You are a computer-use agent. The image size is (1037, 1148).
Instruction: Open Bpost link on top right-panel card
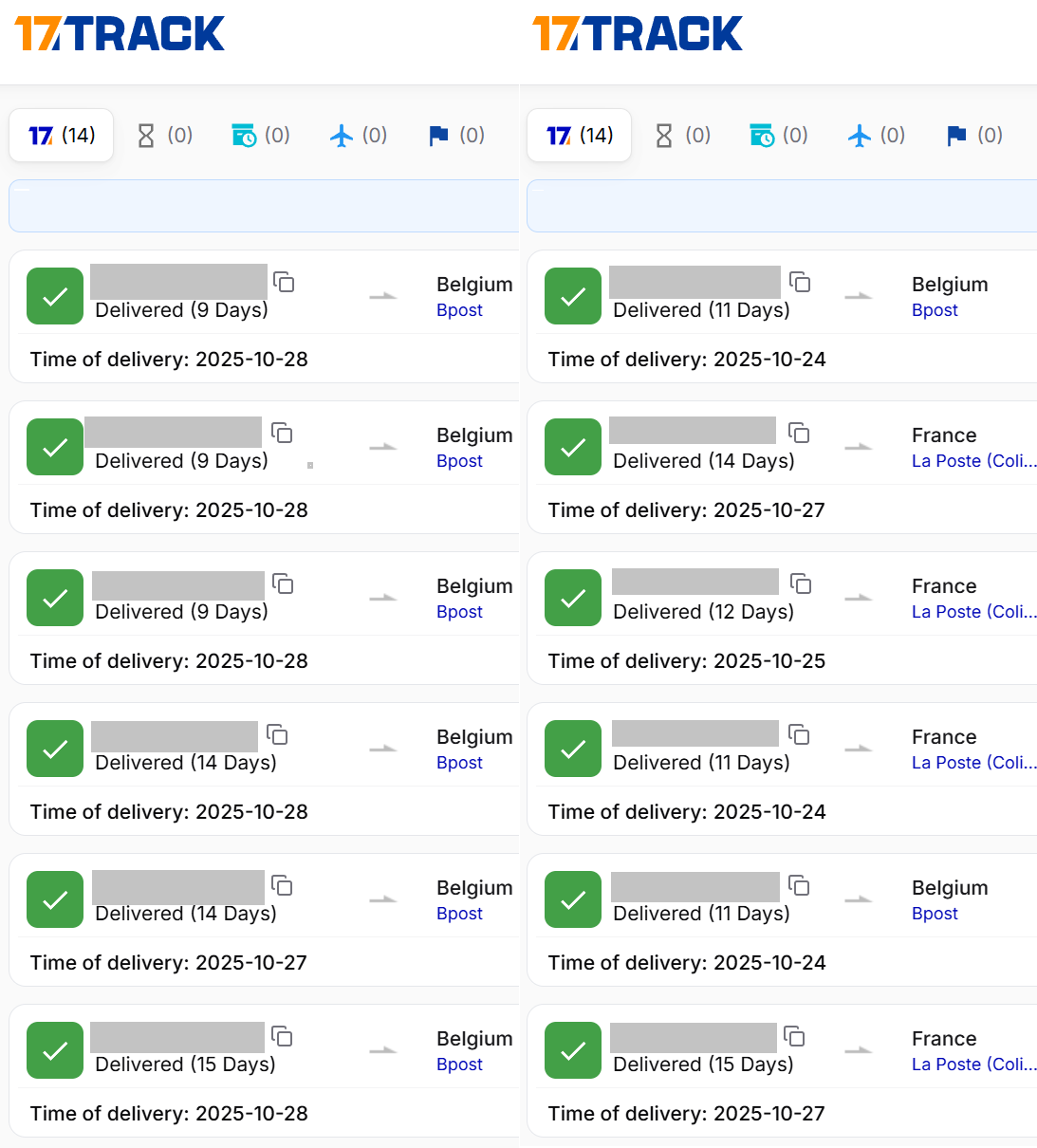pos(935,310)
